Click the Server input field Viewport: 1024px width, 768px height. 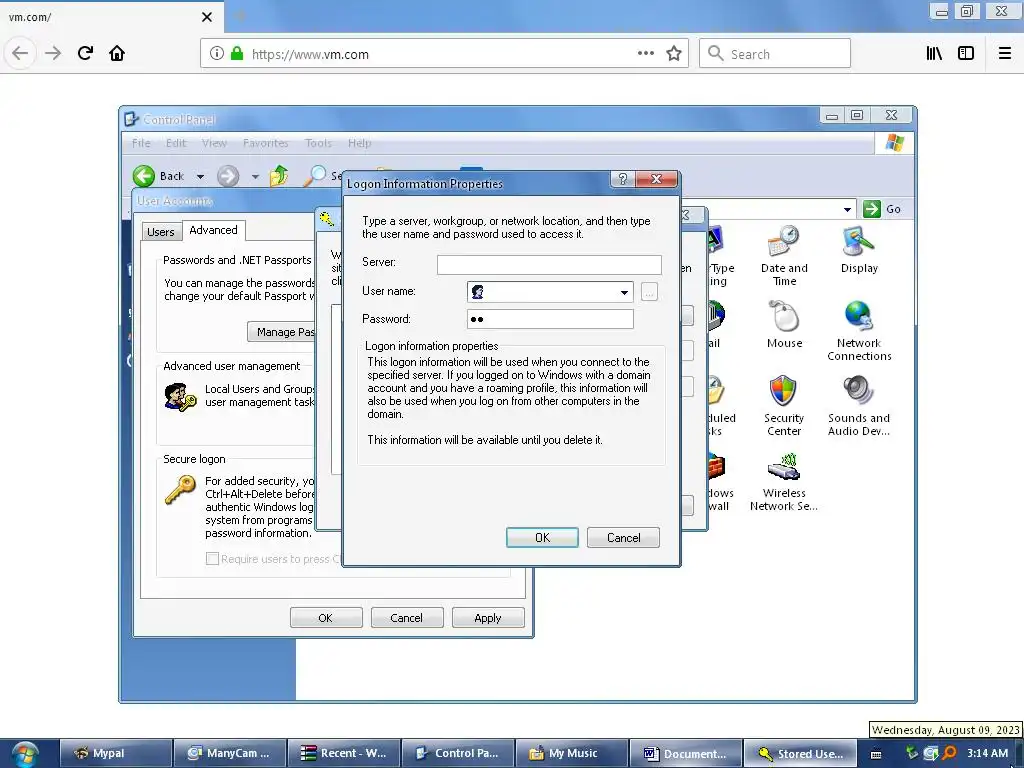(x=549, y=264)
